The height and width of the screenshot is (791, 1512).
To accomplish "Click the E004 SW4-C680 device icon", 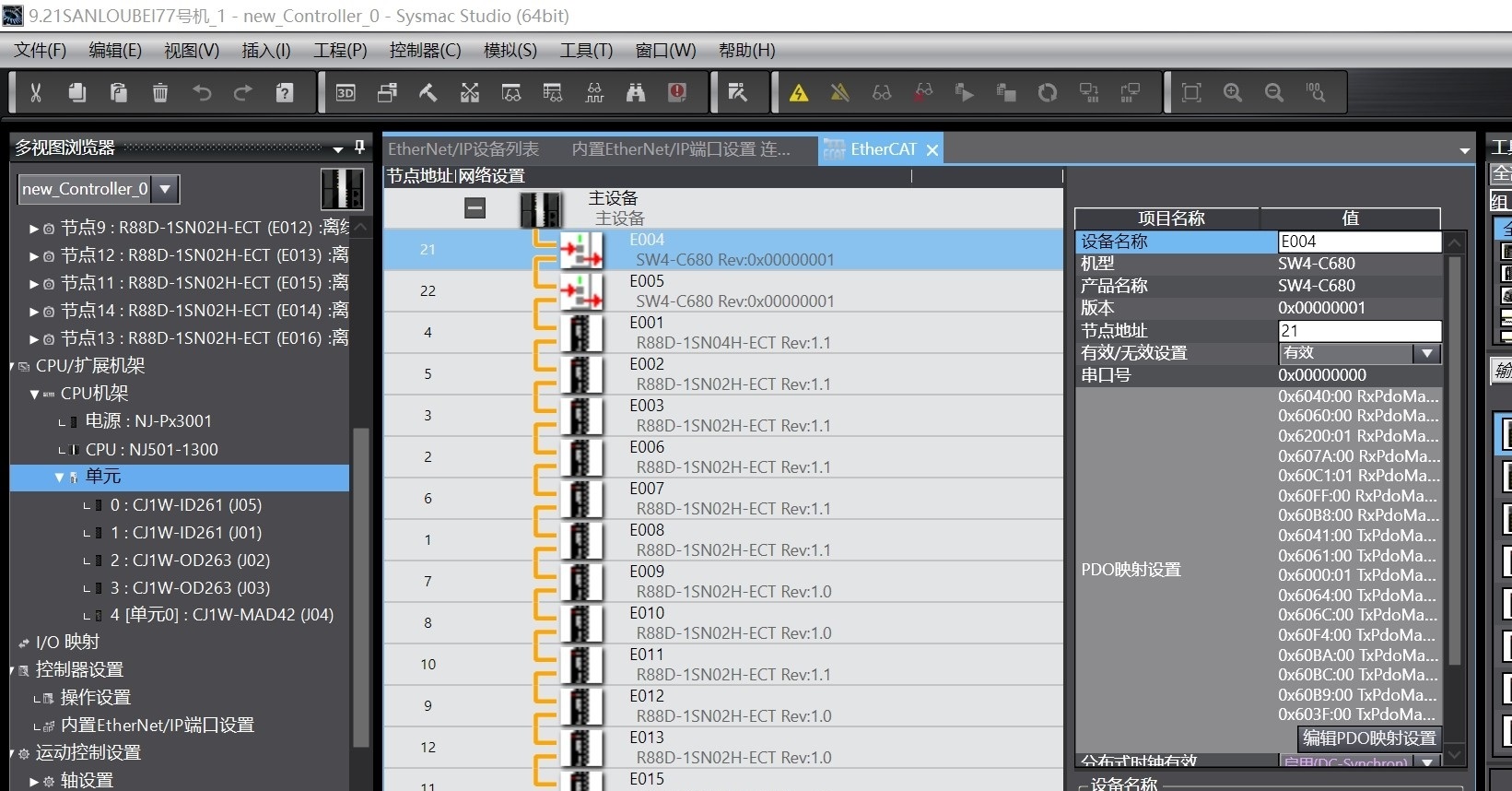I will pyautogui.click(x=582, y=250).
